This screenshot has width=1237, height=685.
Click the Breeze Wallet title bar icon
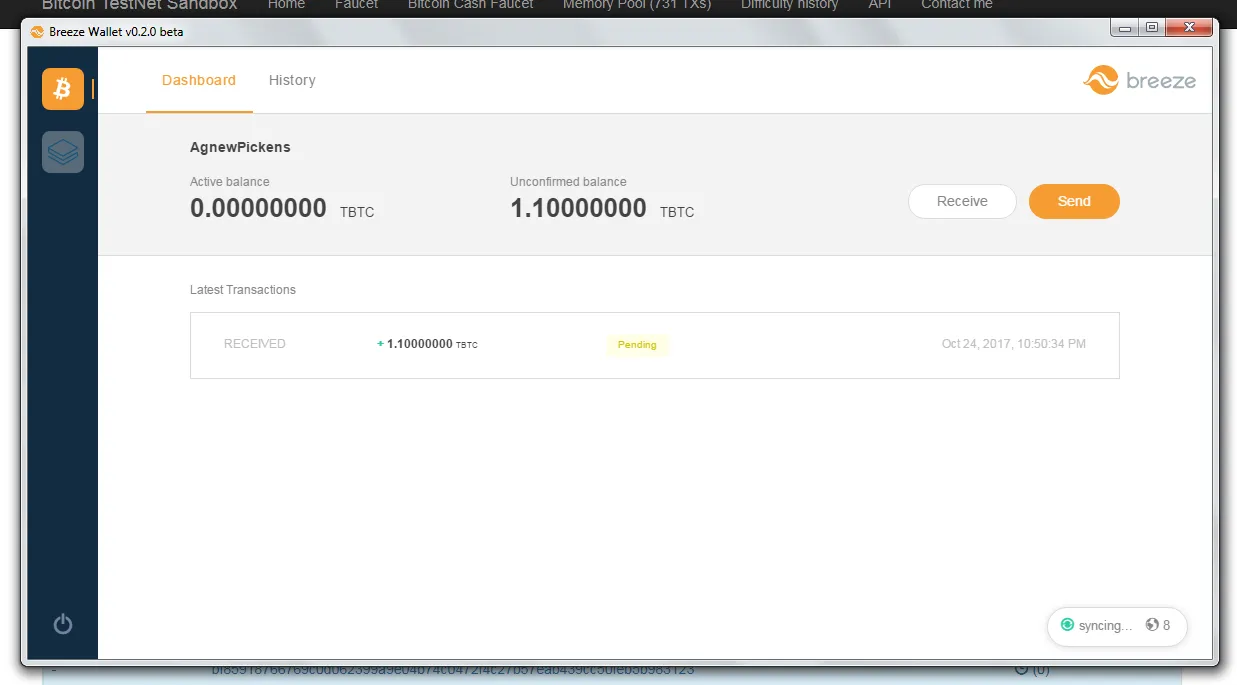point(37,32)
